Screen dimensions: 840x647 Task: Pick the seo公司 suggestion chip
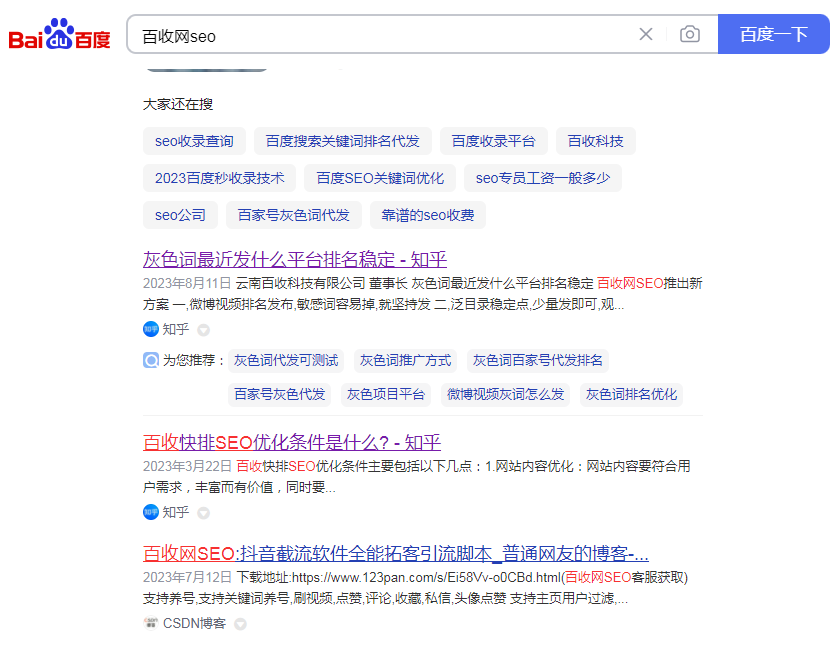(x=180, y=215)
